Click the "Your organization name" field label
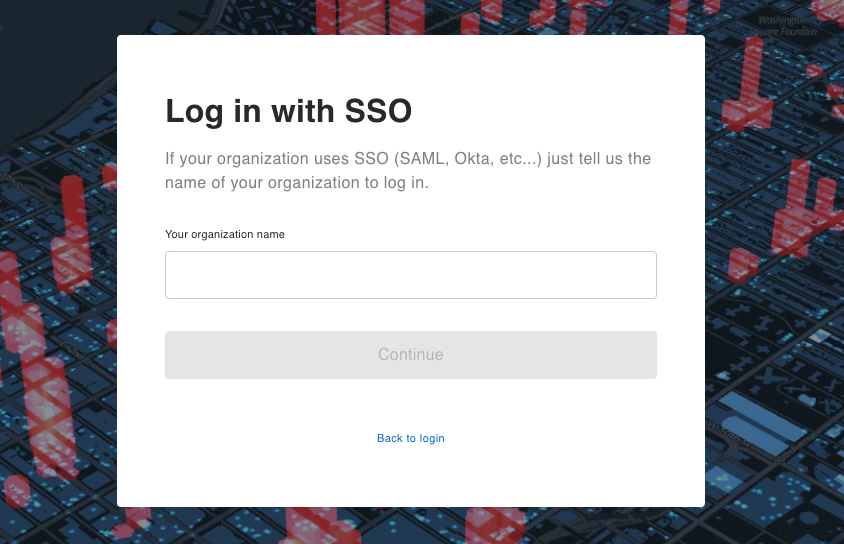 tap(224, 234)
